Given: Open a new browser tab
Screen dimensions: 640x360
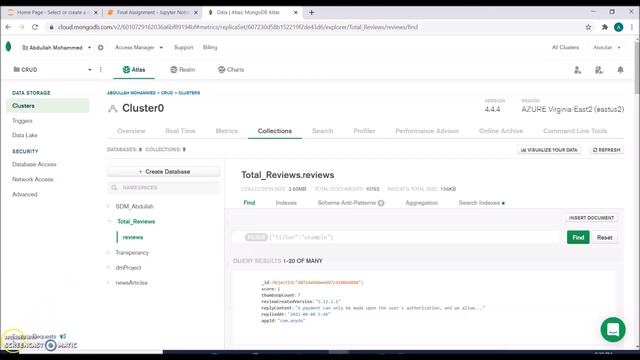Looking at the screenshot, I should 311,12.
